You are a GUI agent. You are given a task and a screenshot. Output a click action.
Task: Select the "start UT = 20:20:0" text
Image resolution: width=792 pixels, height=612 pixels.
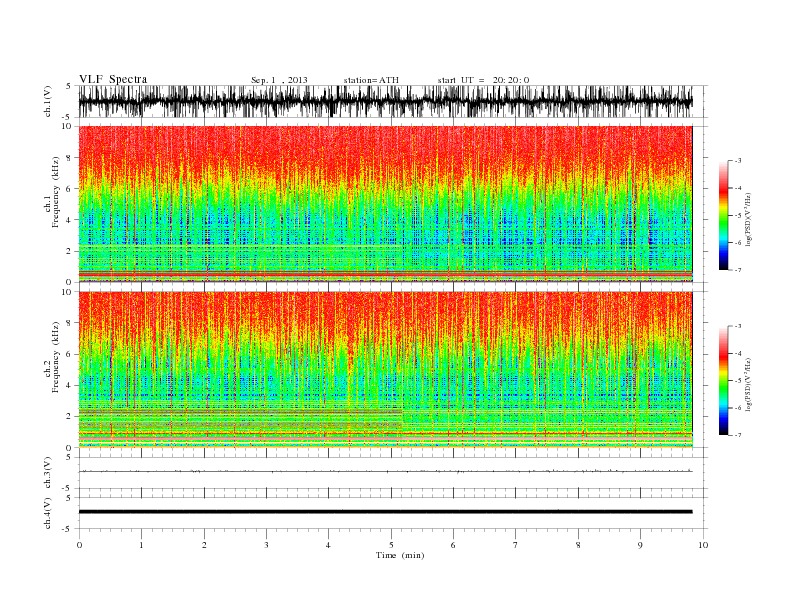click(x=483, y=80)
